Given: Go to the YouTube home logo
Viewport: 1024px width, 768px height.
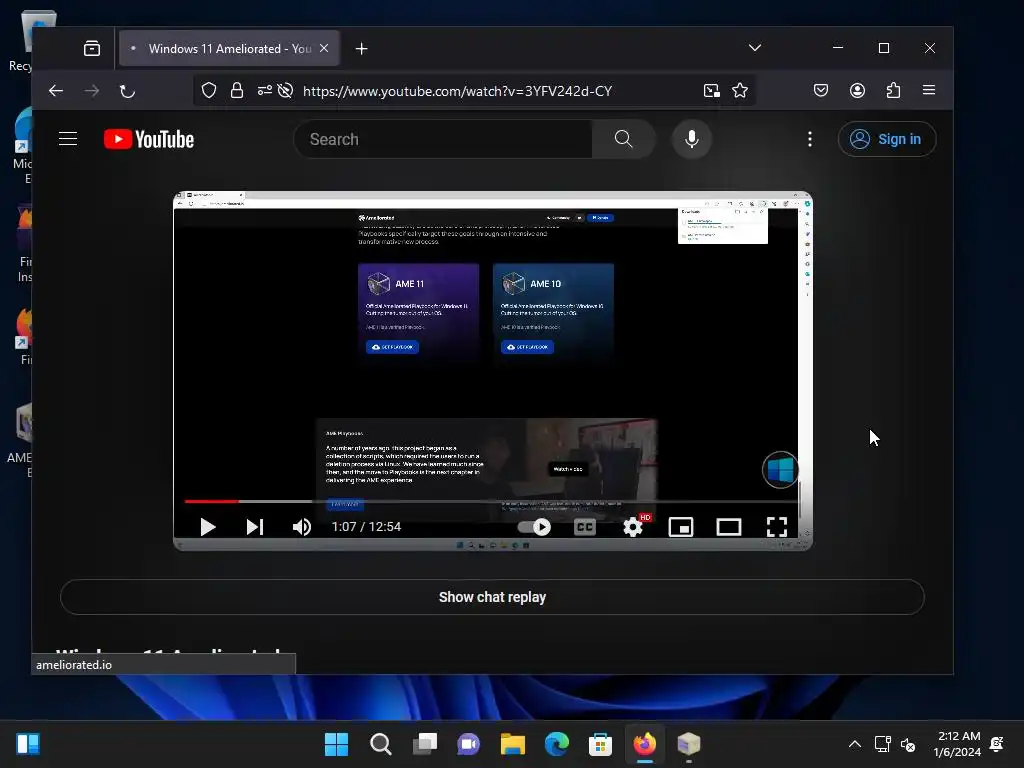Looking at the screenshot, I should [149, 139].
